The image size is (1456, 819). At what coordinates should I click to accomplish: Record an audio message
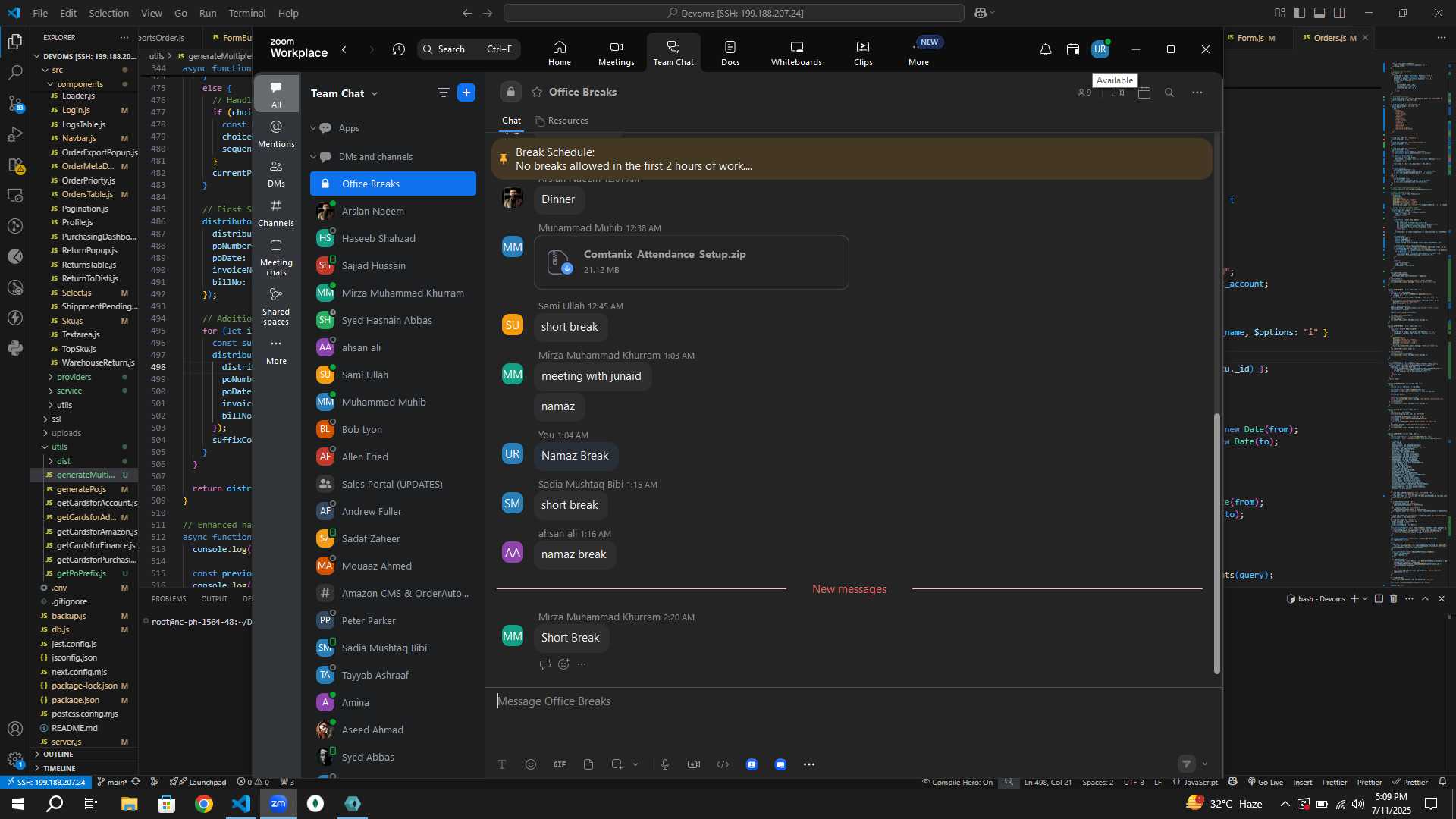coord(665,764)
